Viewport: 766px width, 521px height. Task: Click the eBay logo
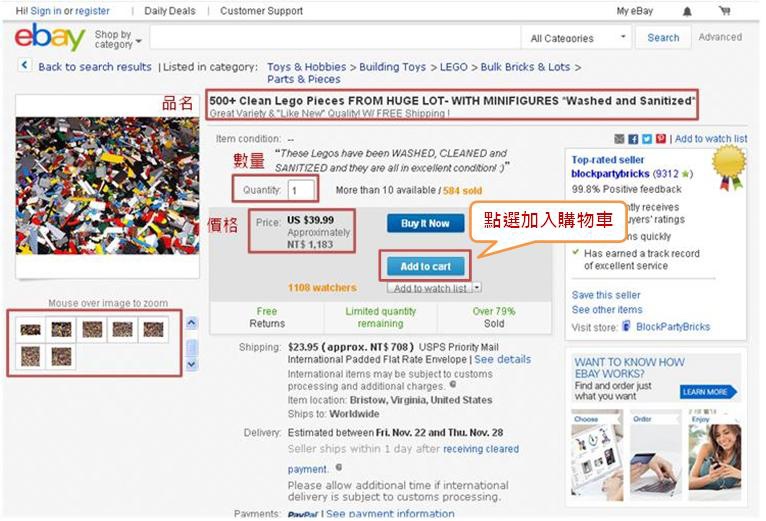(x=49, y=37)
